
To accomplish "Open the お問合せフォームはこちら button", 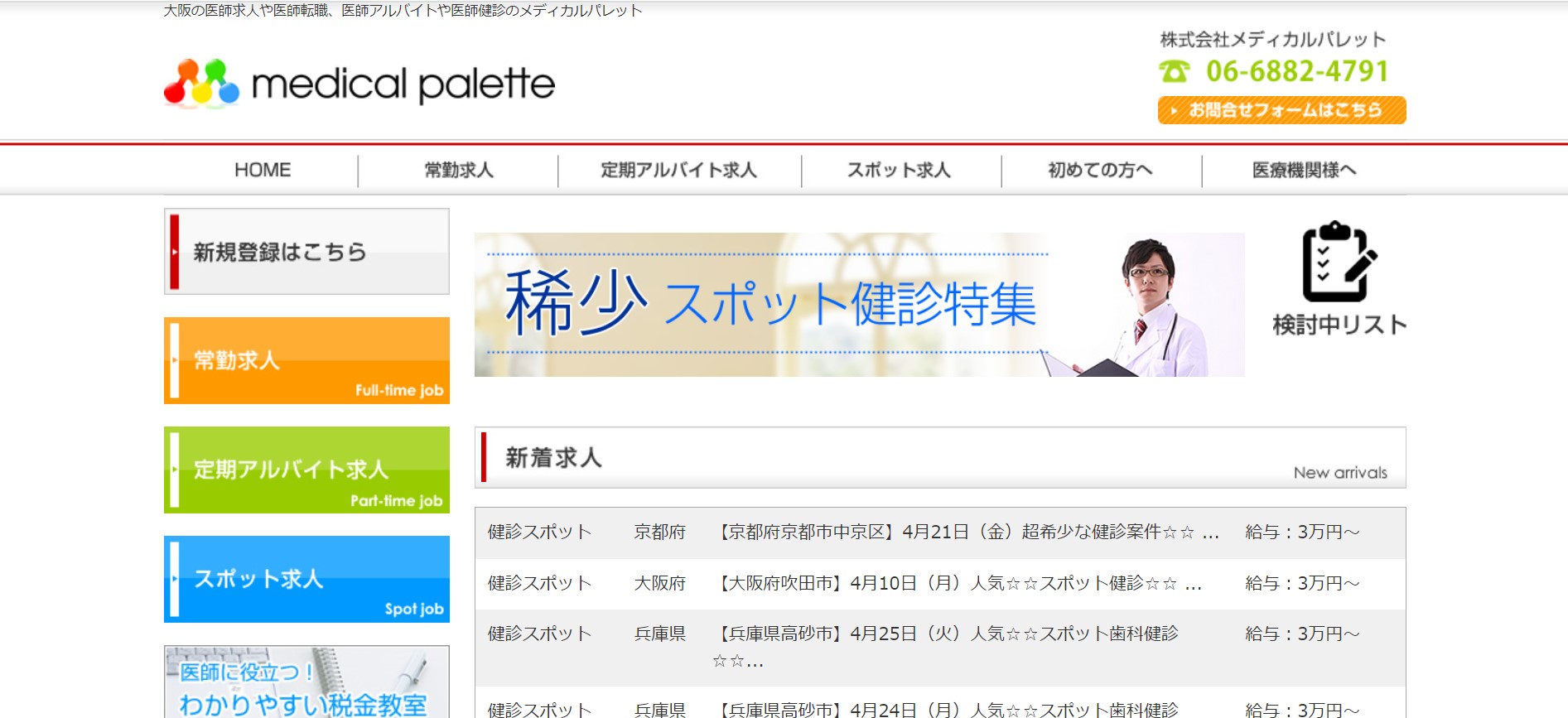I will 1281,110.
